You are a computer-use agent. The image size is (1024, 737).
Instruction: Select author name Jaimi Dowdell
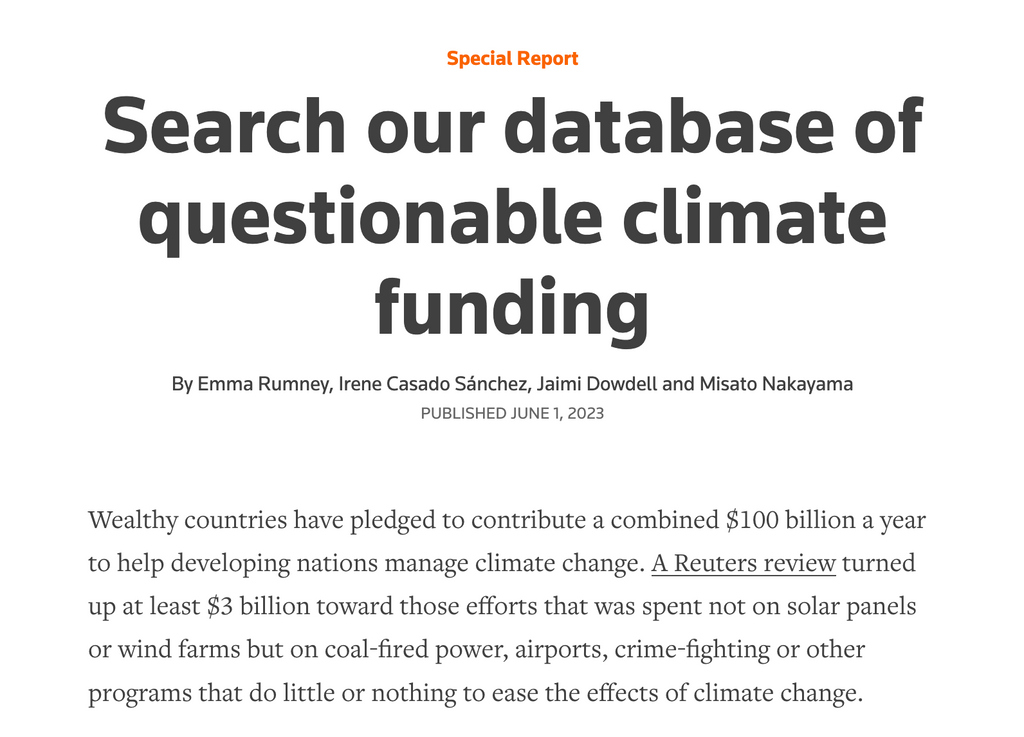(597, 383)
